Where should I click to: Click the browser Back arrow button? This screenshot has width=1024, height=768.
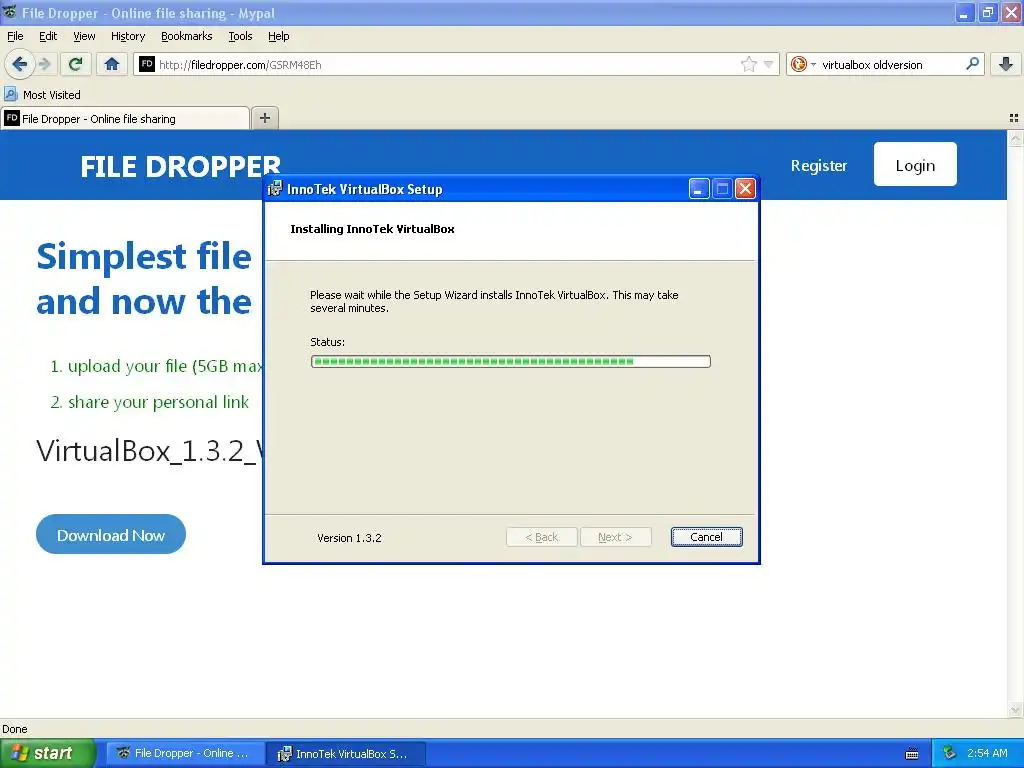coord(19,64)
